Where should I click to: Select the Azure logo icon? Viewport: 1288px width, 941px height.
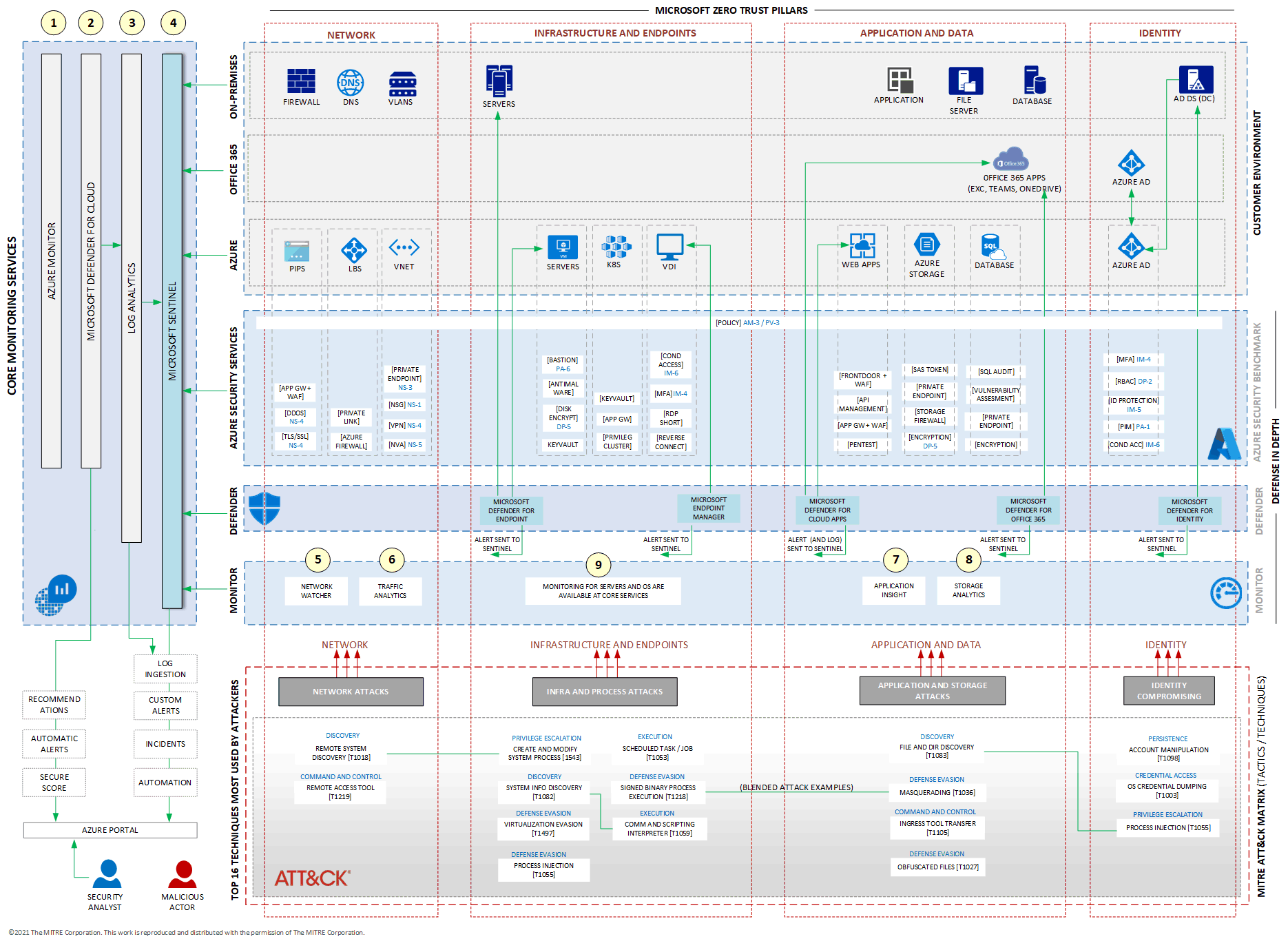(x=1224, y=444)
